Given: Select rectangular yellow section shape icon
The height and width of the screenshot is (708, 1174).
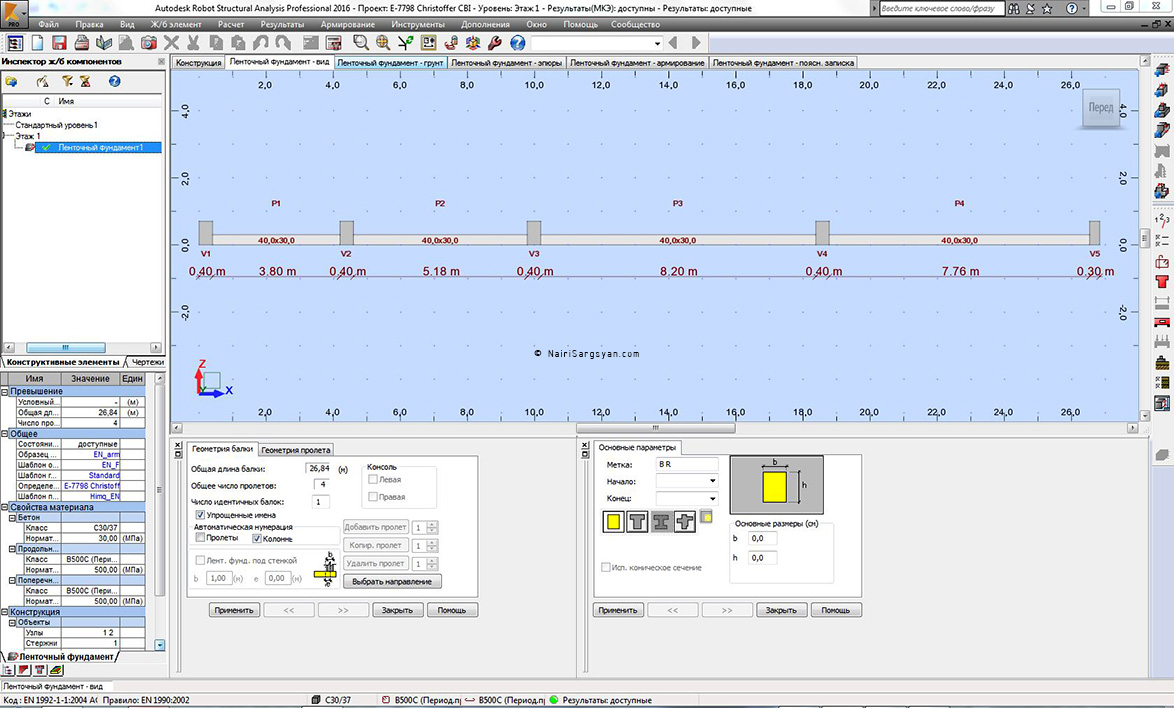Looking at the screenshot, I should (613, 522).
